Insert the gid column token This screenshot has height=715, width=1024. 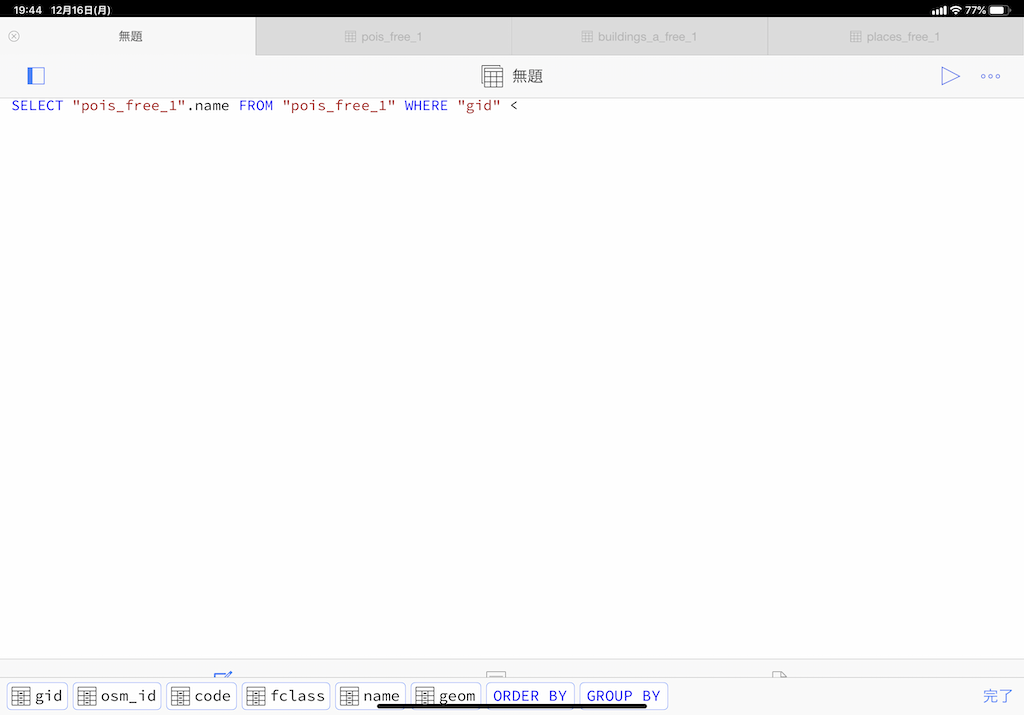tap(37, 695)
